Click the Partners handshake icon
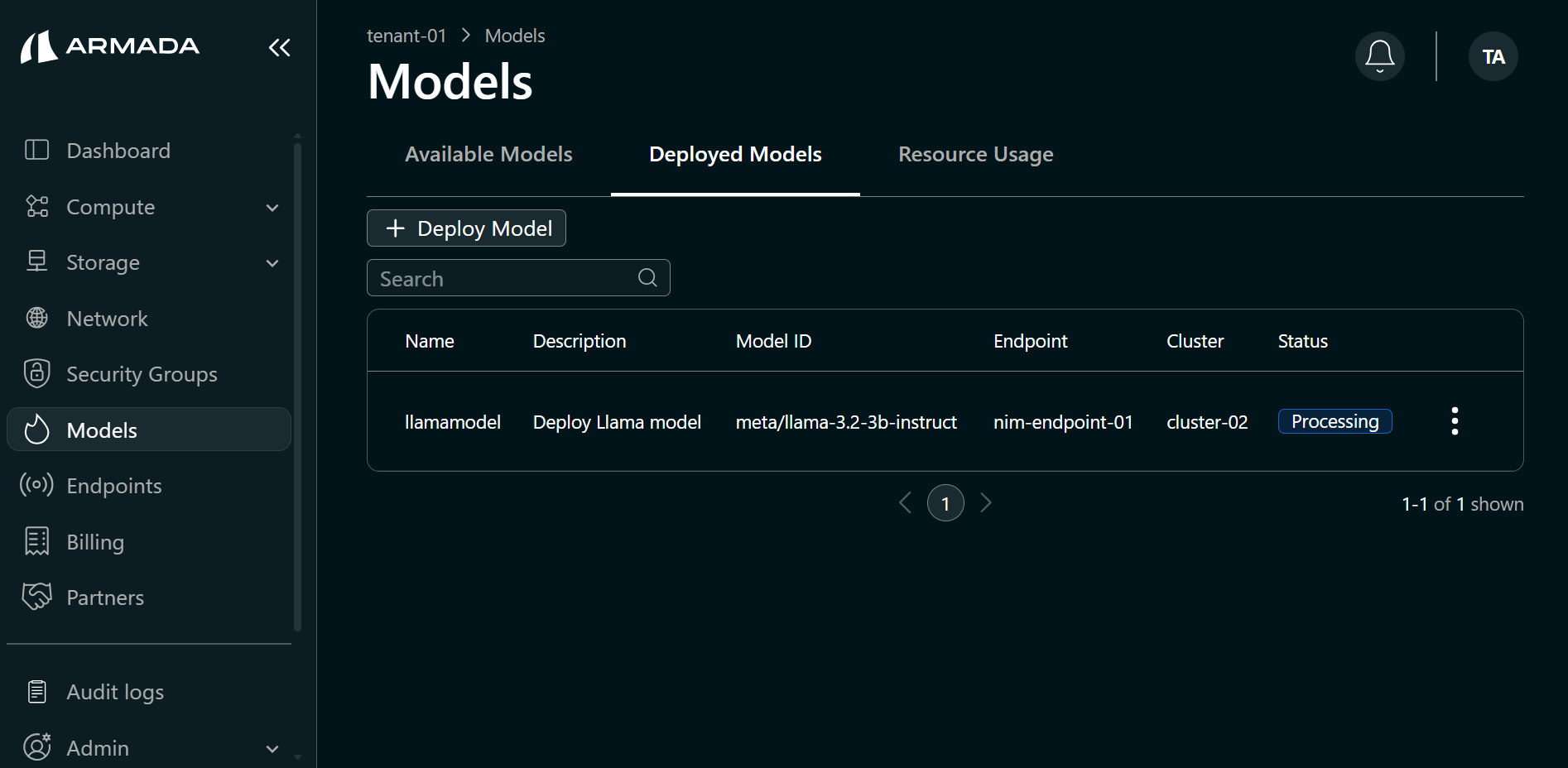Screen dimensions: 1568x768 point(37,596)
